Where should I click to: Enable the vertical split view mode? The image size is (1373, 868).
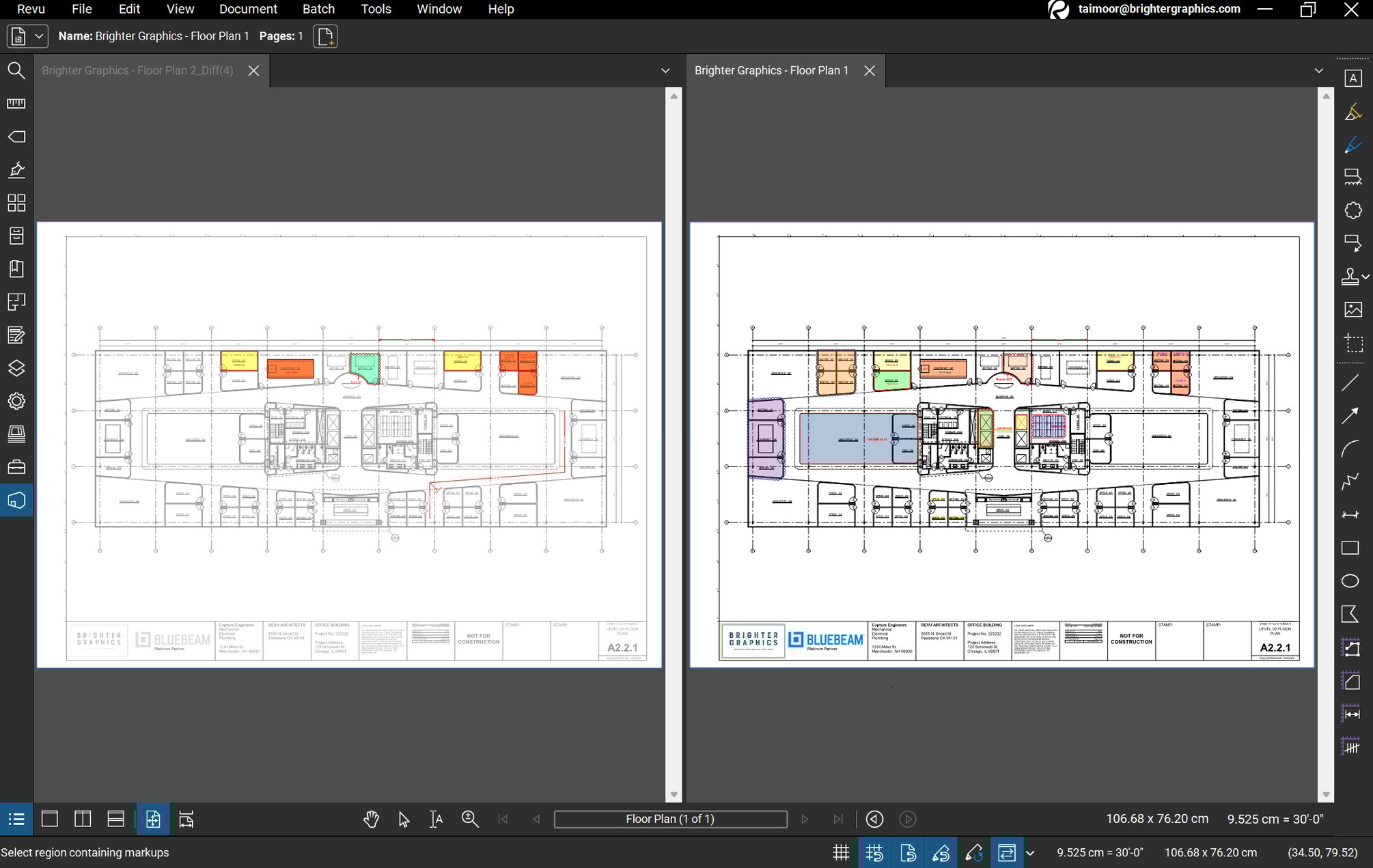83,819
